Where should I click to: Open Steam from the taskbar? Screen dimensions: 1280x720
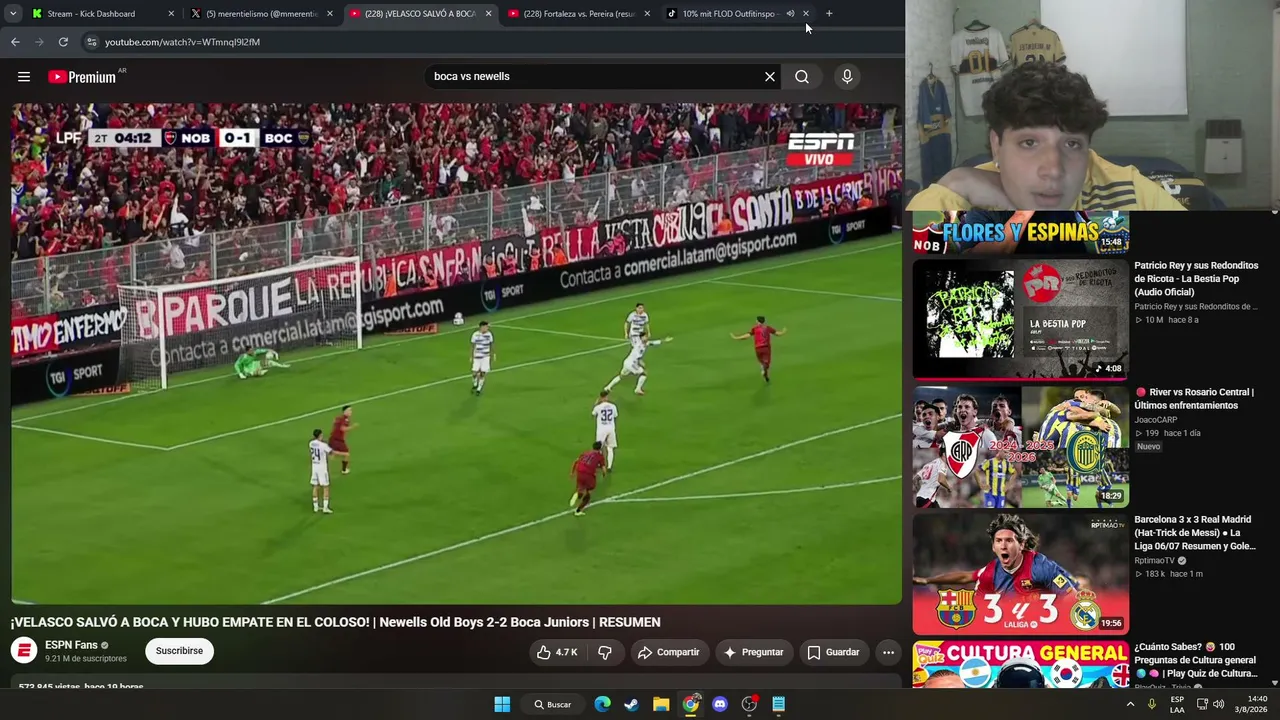[631, 704]
